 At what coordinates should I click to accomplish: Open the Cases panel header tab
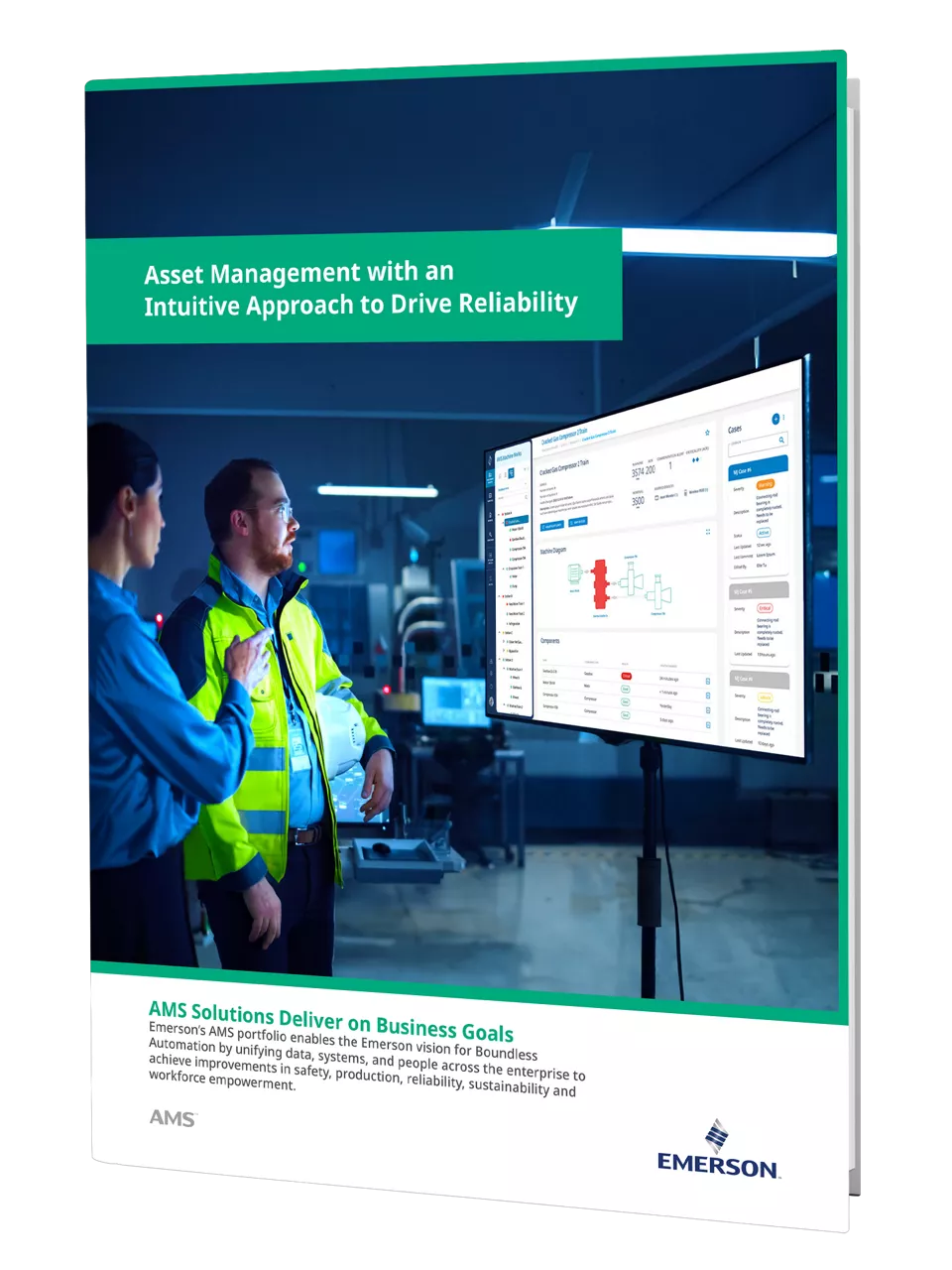click(736, 428)
